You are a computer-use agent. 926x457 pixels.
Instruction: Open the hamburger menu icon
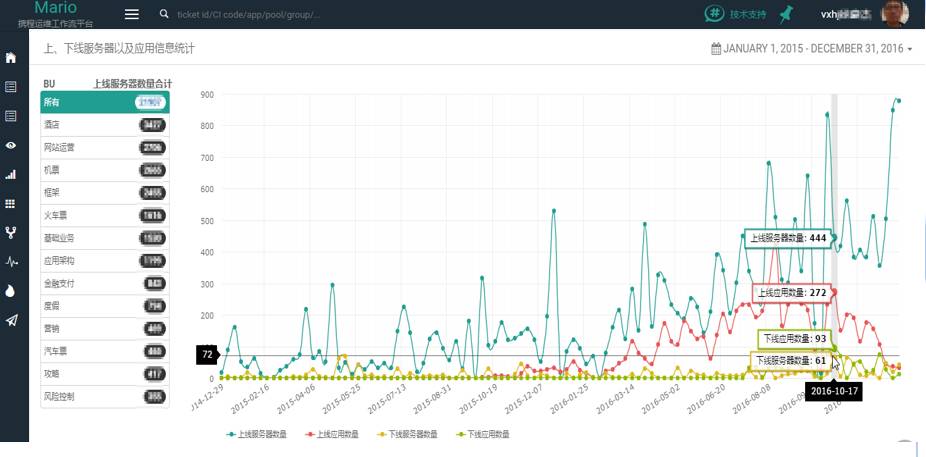[x=132, y=14]
